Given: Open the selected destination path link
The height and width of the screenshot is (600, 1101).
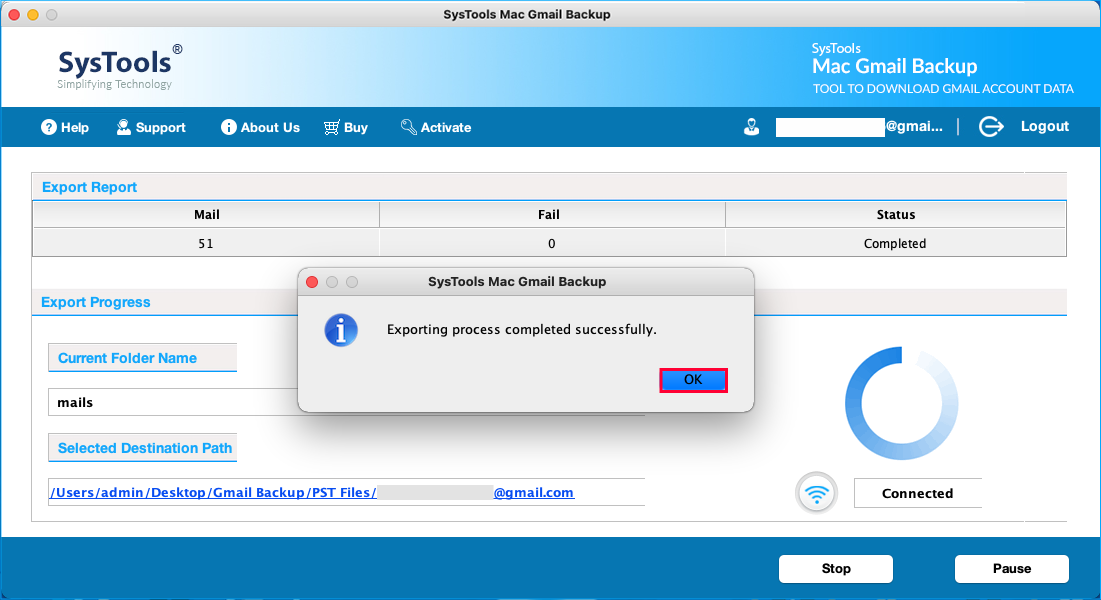Looking at the screenshot, I should coord(312,493).
